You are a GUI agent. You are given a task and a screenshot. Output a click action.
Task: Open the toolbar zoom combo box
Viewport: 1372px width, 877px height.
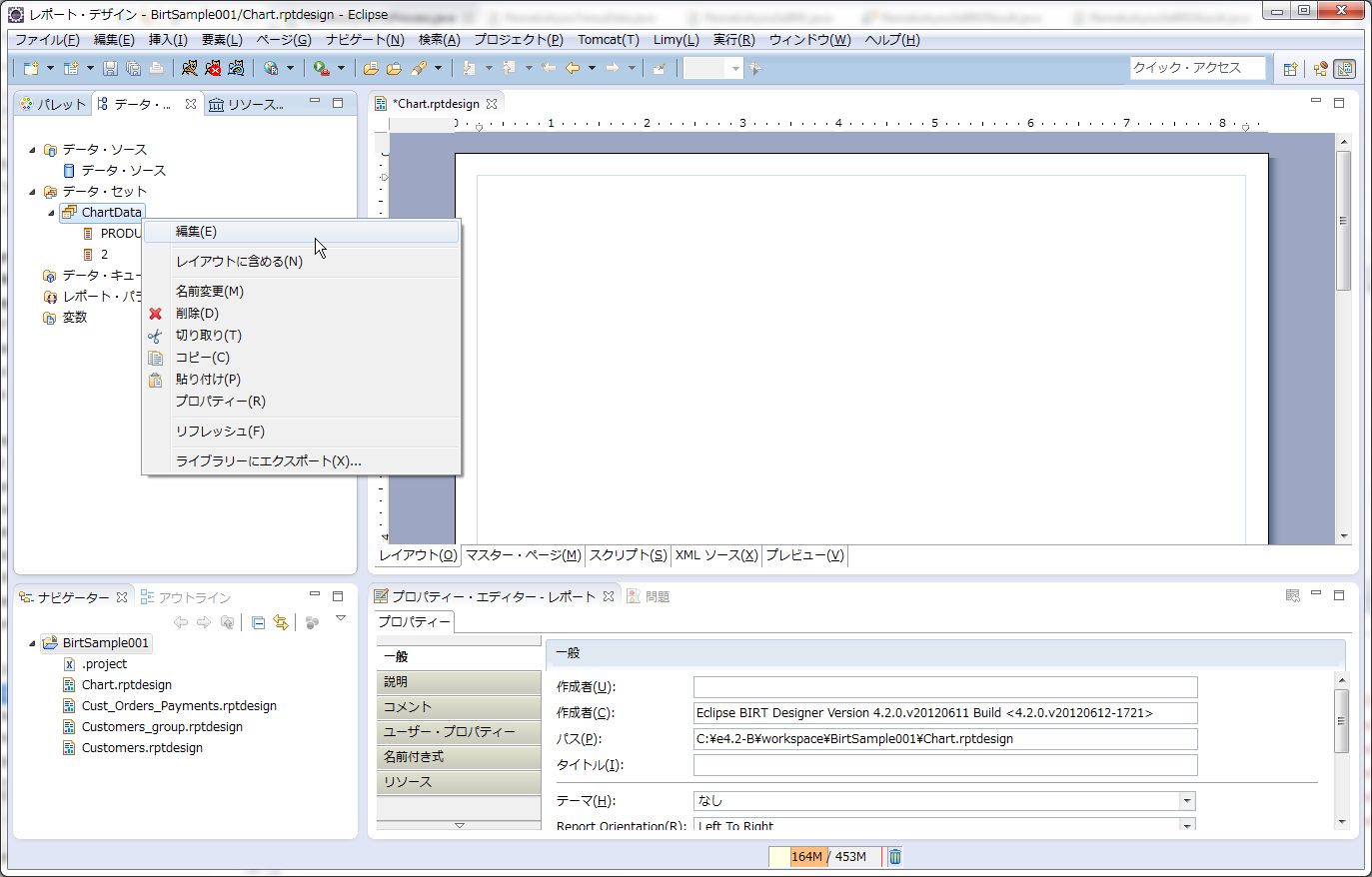click(712, 68)
